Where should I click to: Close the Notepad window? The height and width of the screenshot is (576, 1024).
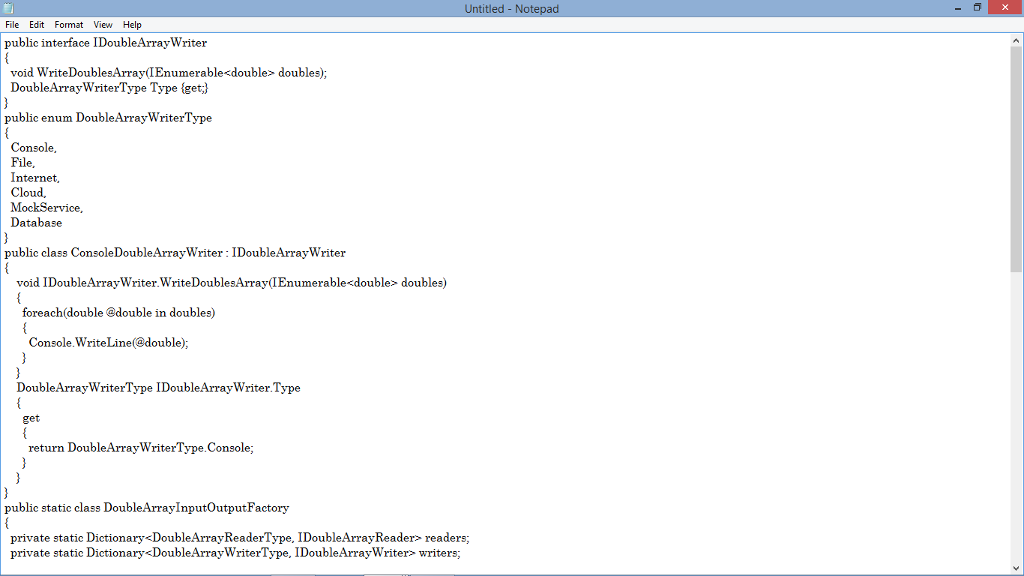click(1005, 7)
